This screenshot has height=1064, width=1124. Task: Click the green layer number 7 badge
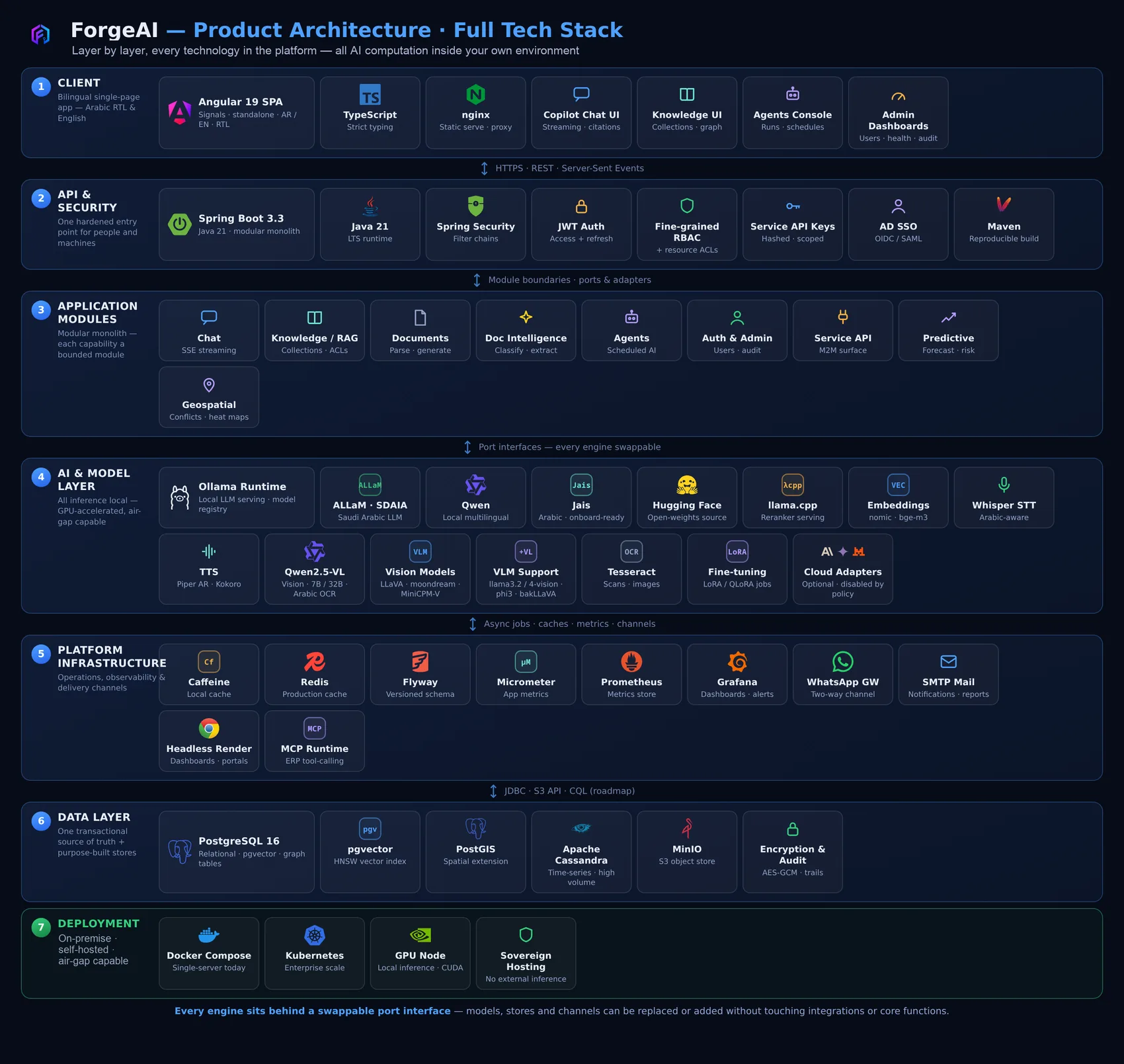pos(41,927)
